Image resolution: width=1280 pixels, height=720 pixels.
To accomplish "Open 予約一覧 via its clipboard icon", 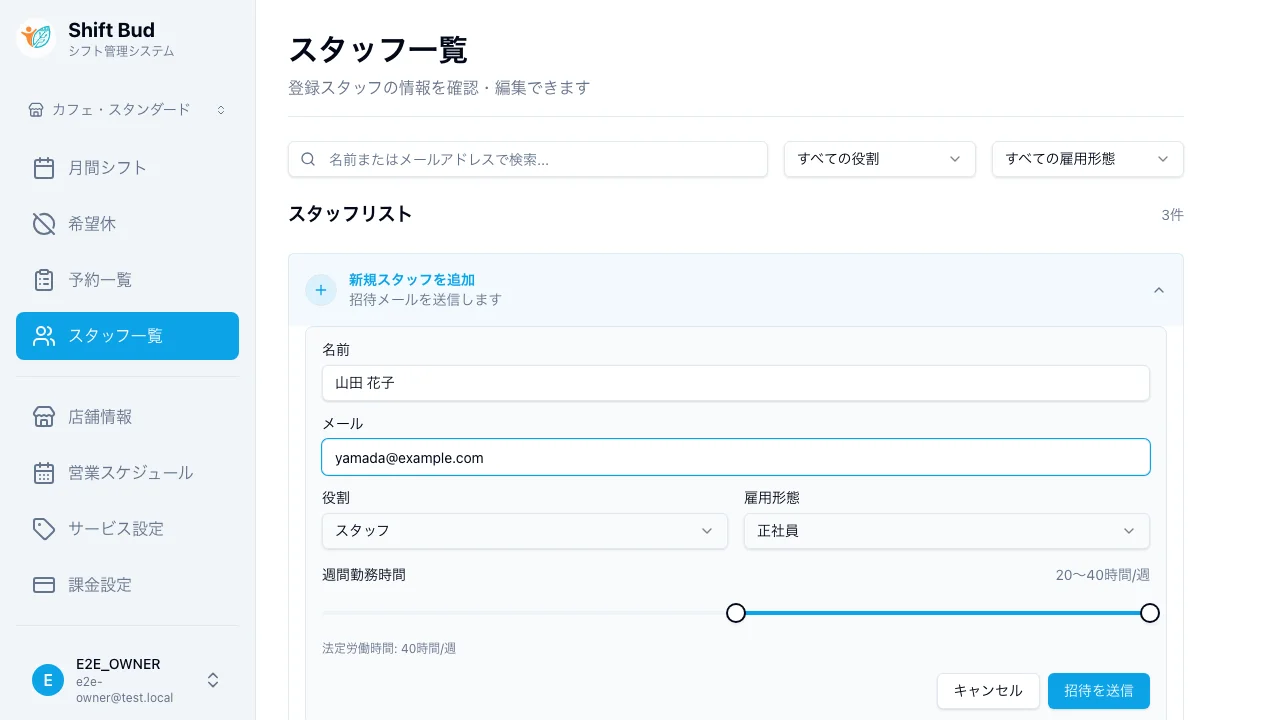I will point(44,280).
